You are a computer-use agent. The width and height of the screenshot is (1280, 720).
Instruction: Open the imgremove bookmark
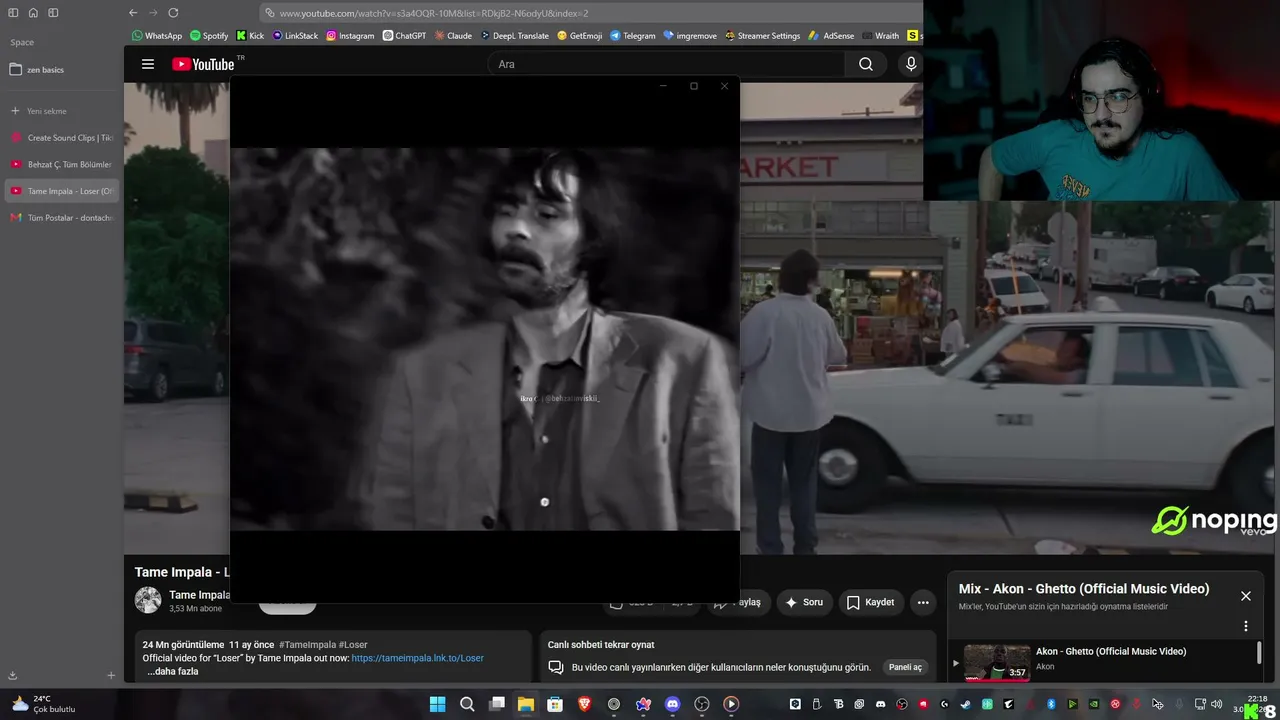coord(690,36)
